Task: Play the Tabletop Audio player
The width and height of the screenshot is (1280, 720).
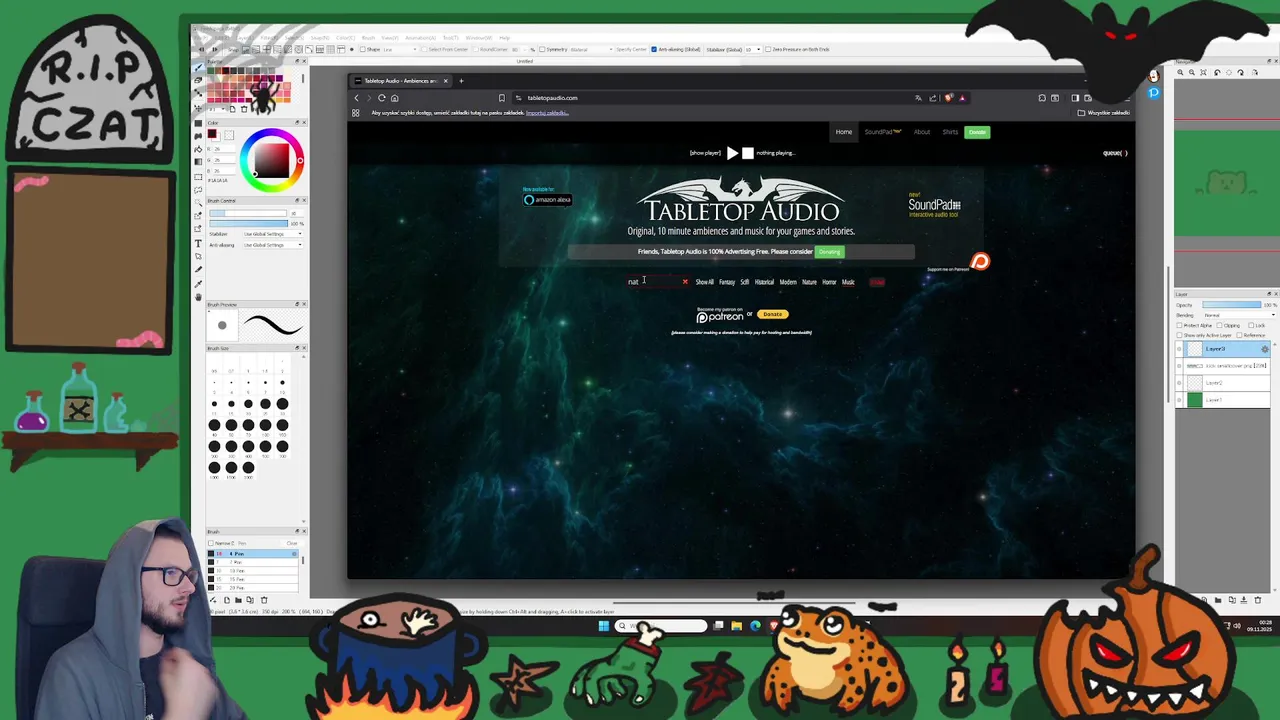Action: click(x=732, y=153)
